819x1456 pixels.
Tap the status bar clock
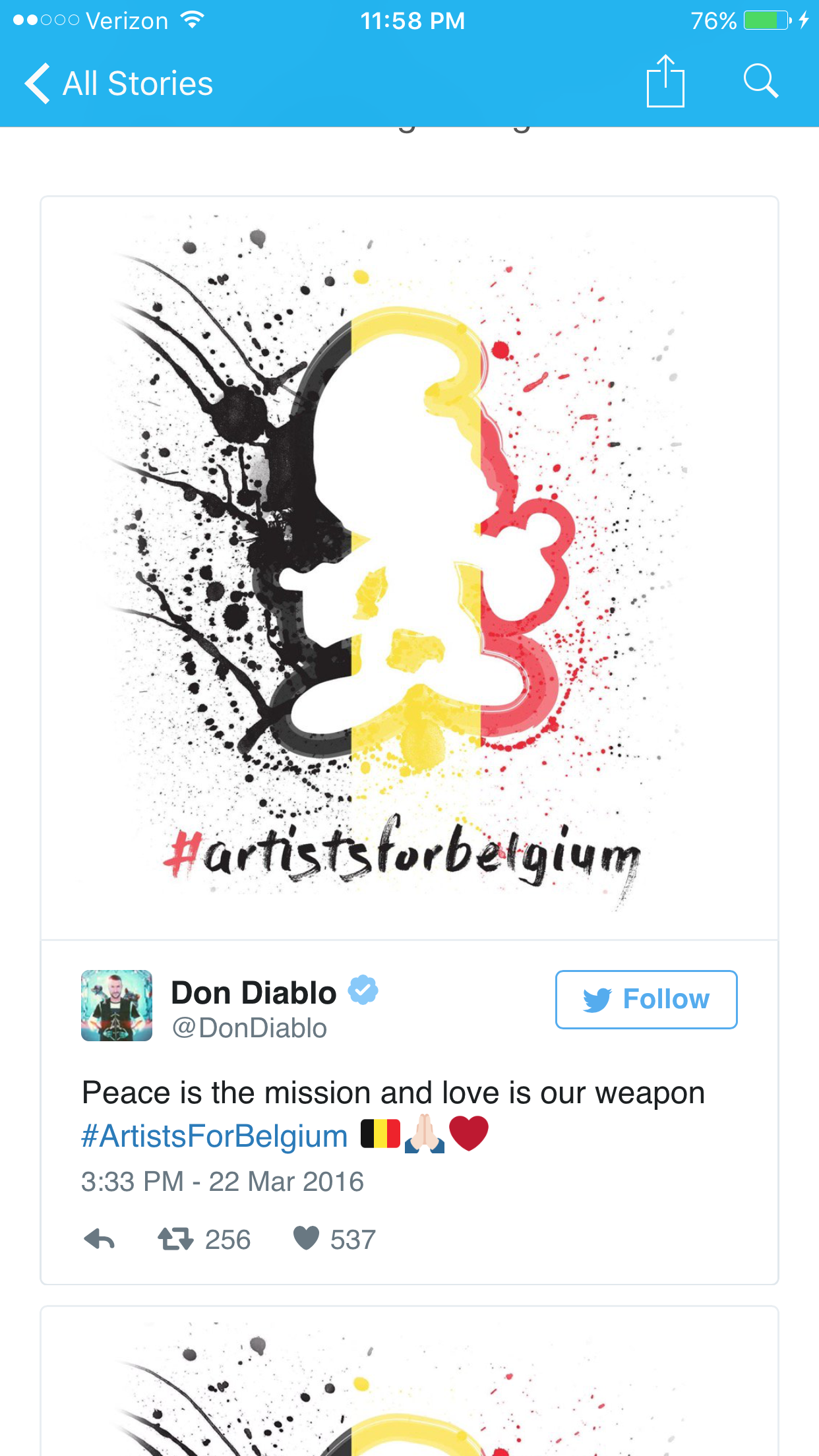point(412,21)
